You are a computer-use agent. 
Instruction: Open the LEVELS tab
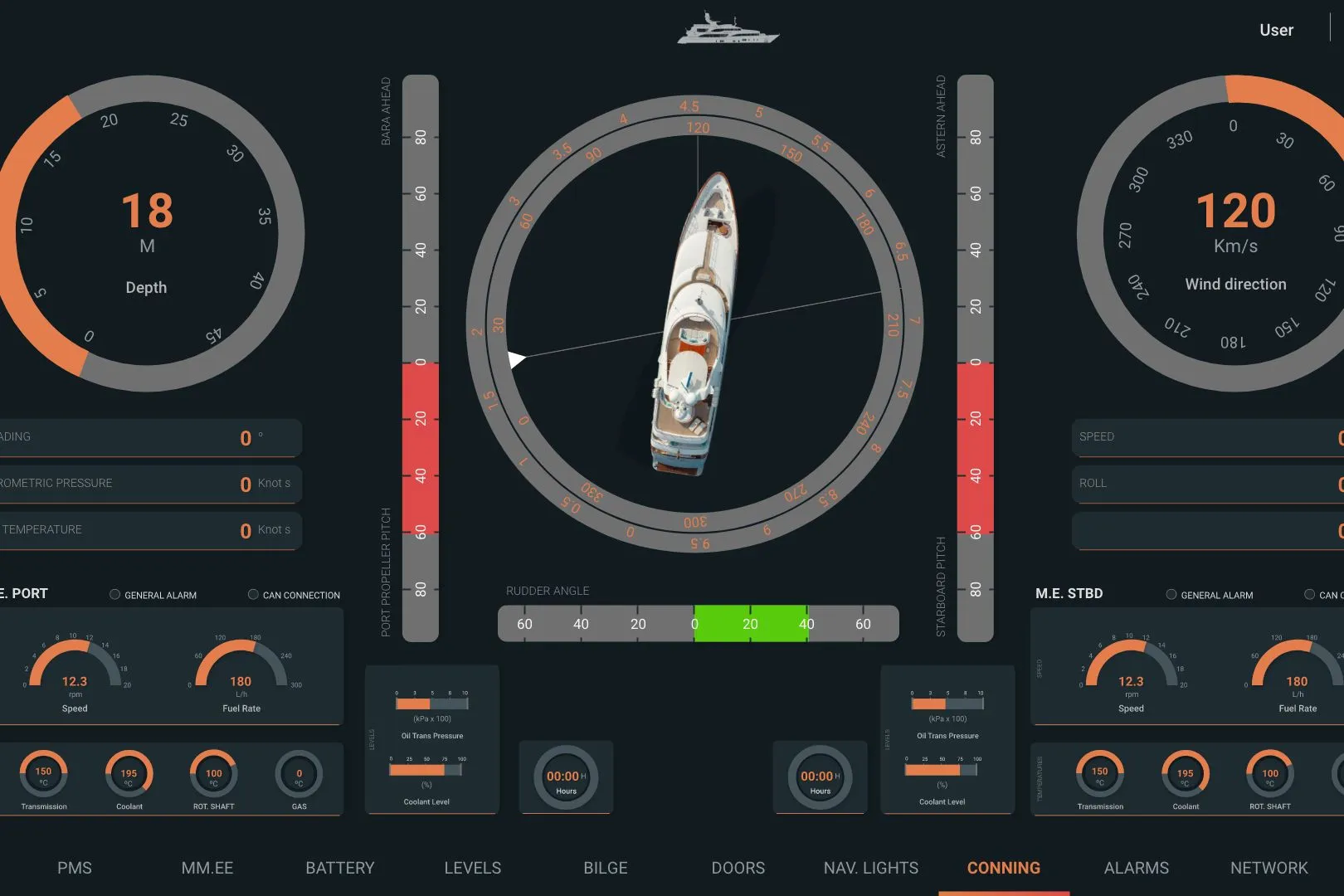[473, 868]
